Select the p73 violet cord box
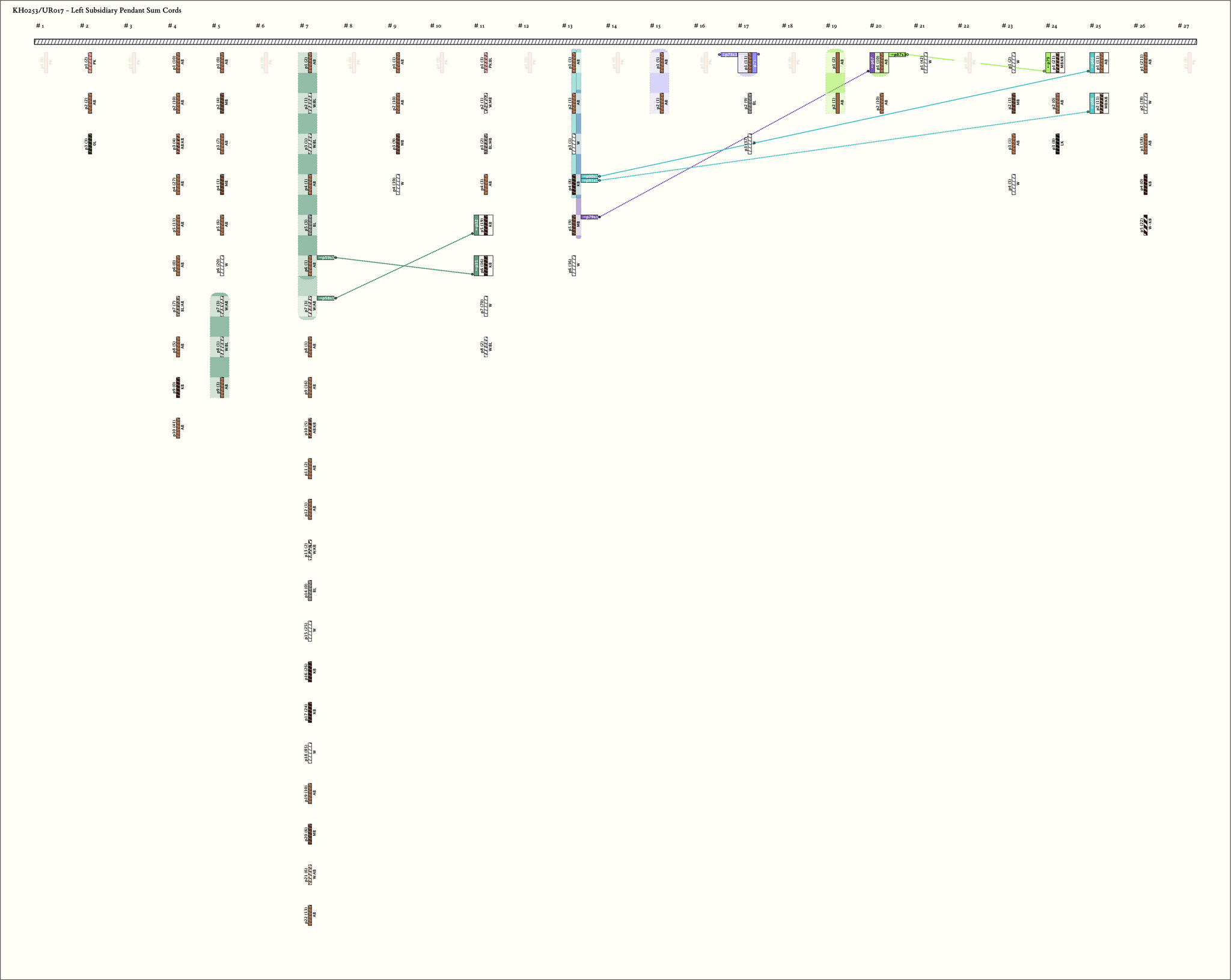Screen dimensions: 1231x980 pos(755,63)
